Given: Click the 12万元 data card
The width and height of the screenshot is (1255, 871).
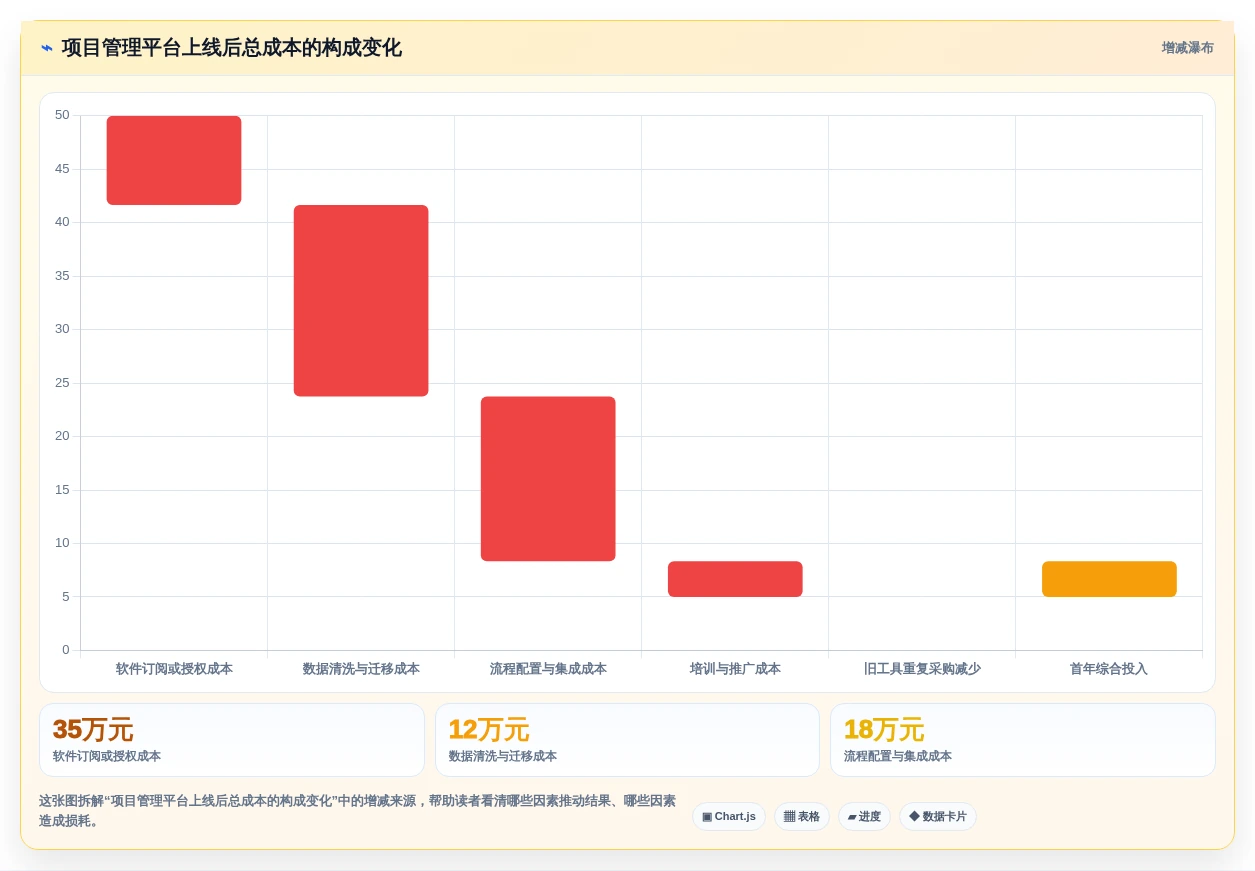Looking at the screenshot, I should [x=627, y=740].
